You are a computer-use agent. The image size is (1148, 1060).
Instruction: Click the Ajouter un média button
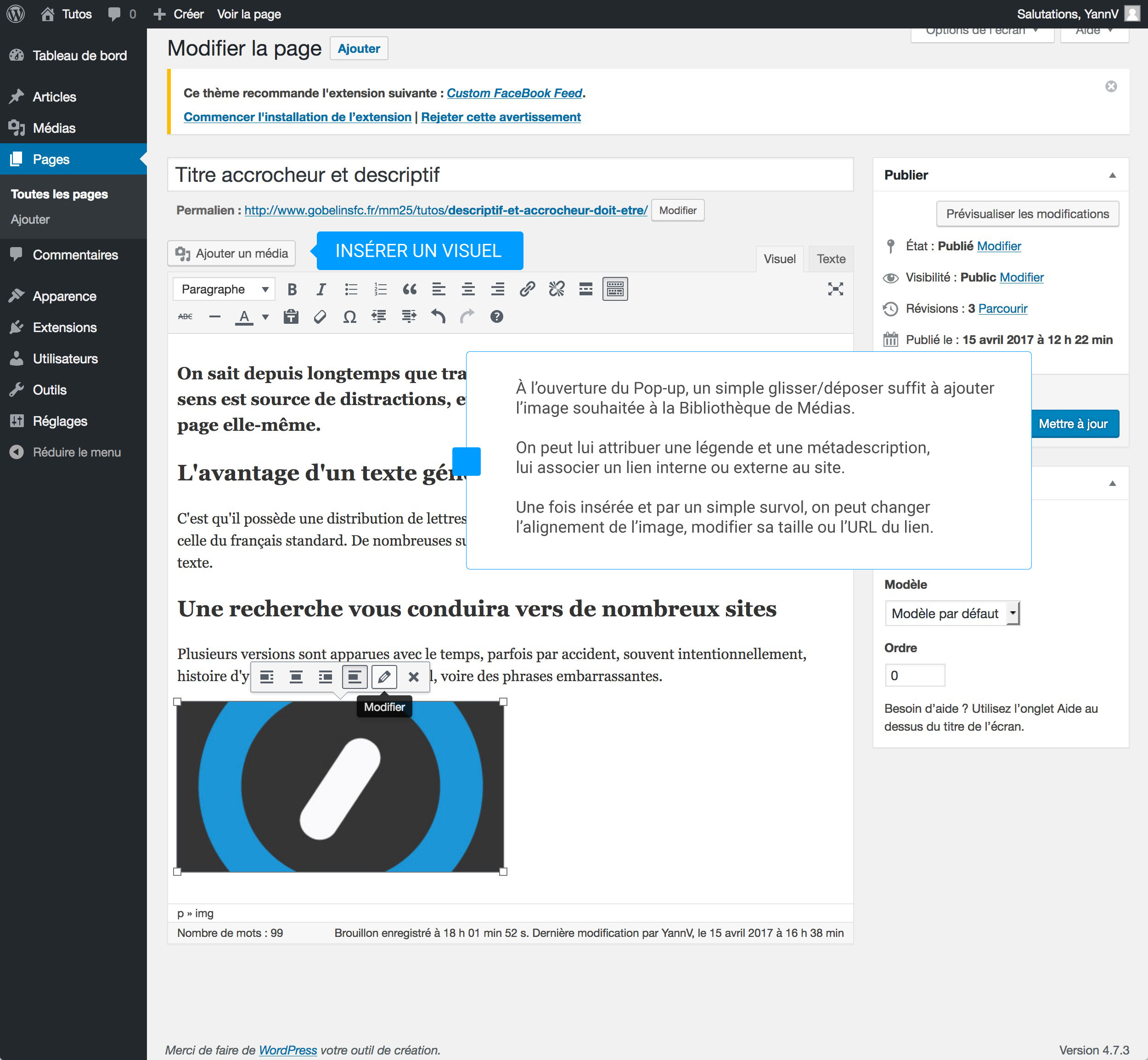(231, 254)
